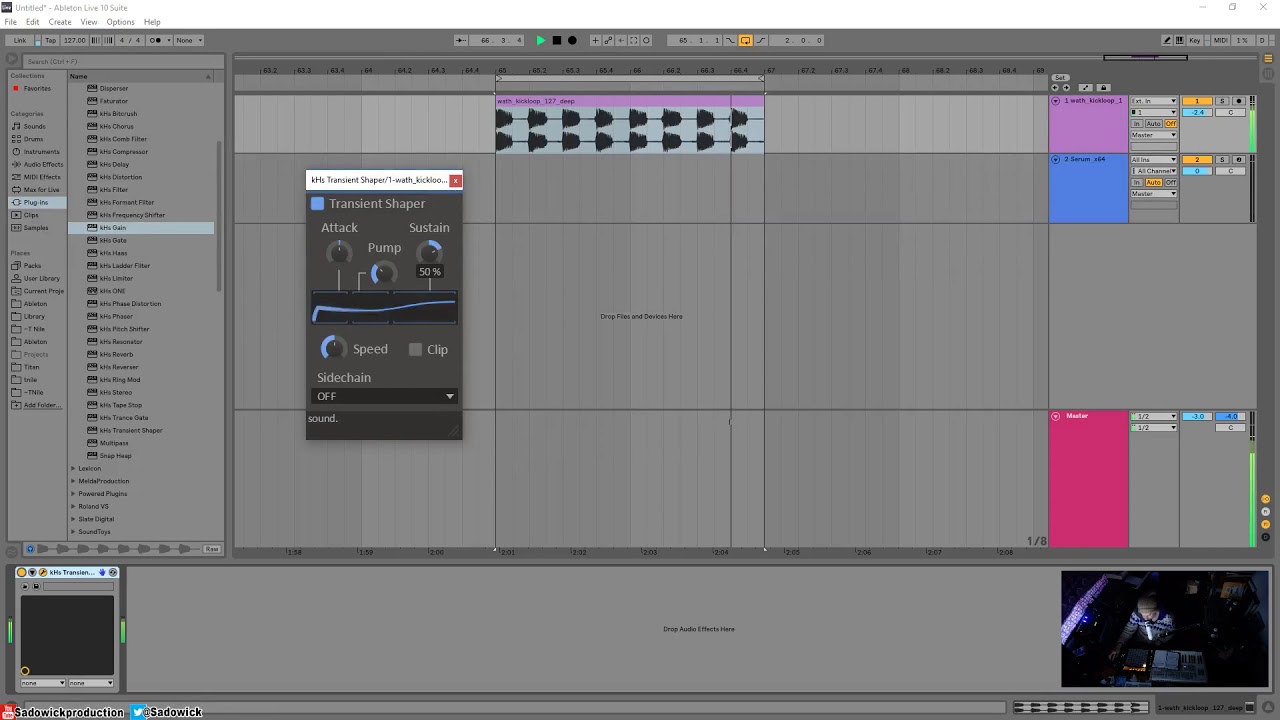
Task: Expand the MeldaProduction plug-in folder
Action: pos(73,481)
